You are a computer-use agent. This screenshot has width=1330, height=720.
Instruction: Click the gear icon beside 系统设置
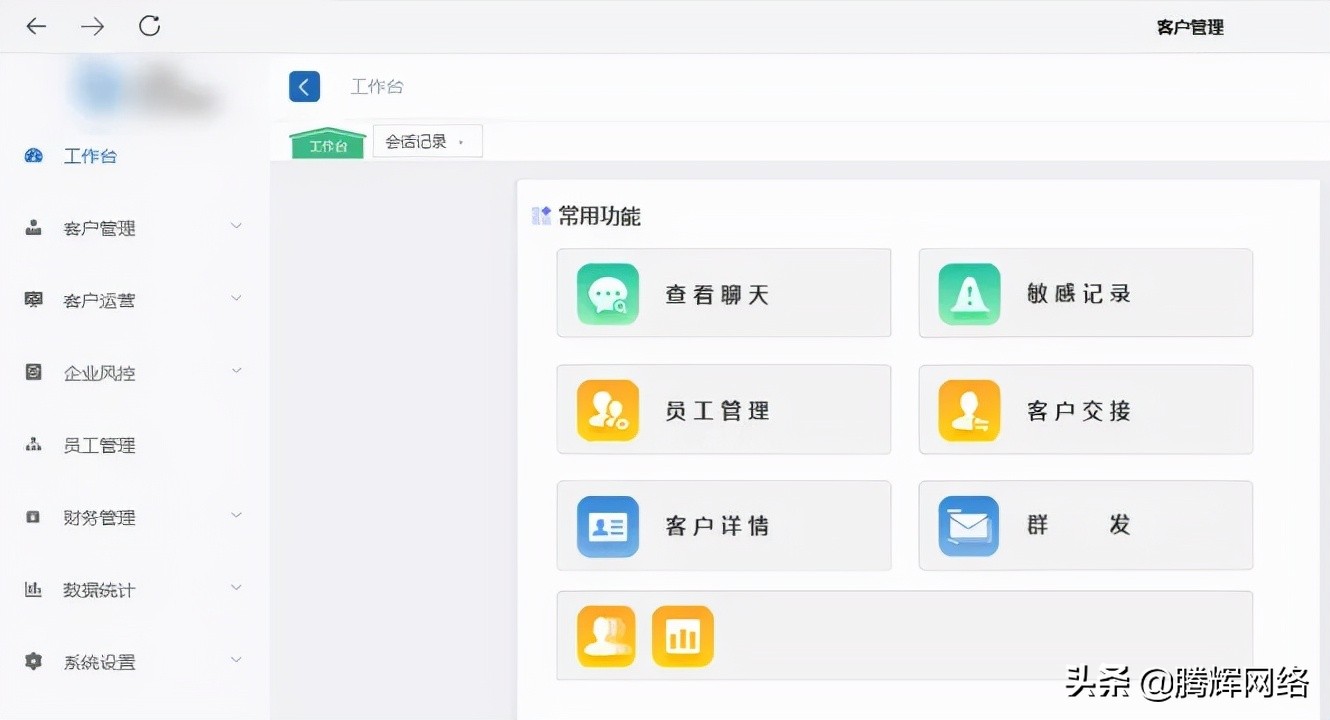(33, 660)
